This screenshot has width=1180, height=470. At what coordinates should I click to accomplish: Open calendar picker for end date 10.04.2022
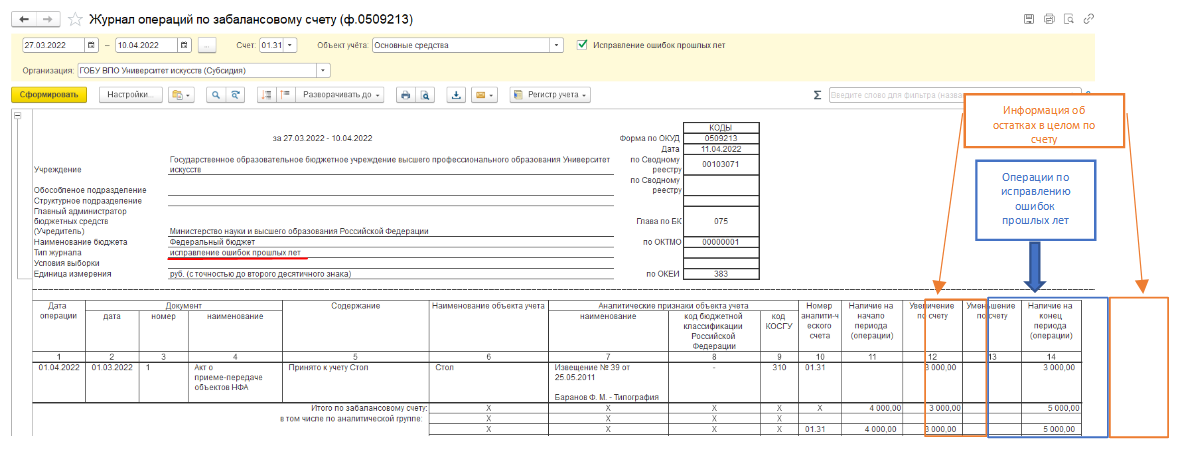pos(184,45)
